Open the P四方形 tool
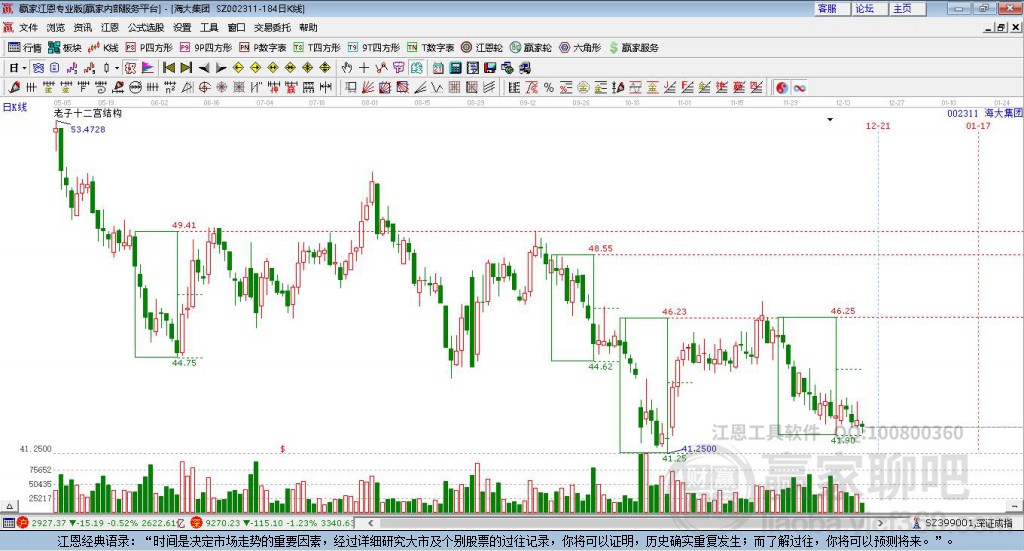Screen dimensions: 1024x551 [149, 48]
